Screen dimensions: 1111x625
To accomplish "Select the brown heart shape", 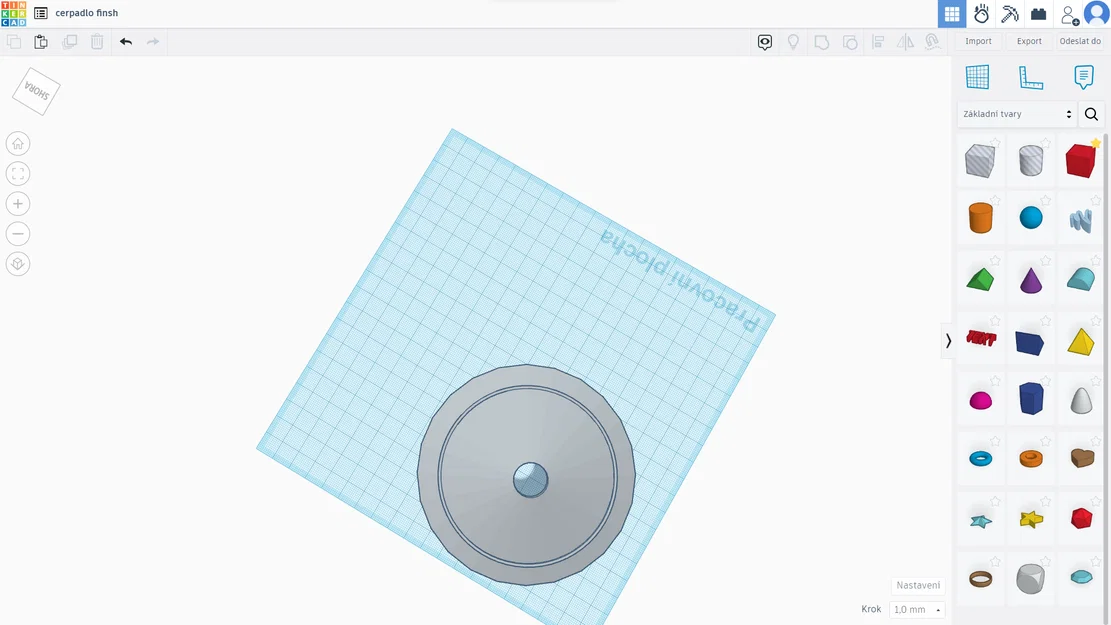I will pos(1081,458).
